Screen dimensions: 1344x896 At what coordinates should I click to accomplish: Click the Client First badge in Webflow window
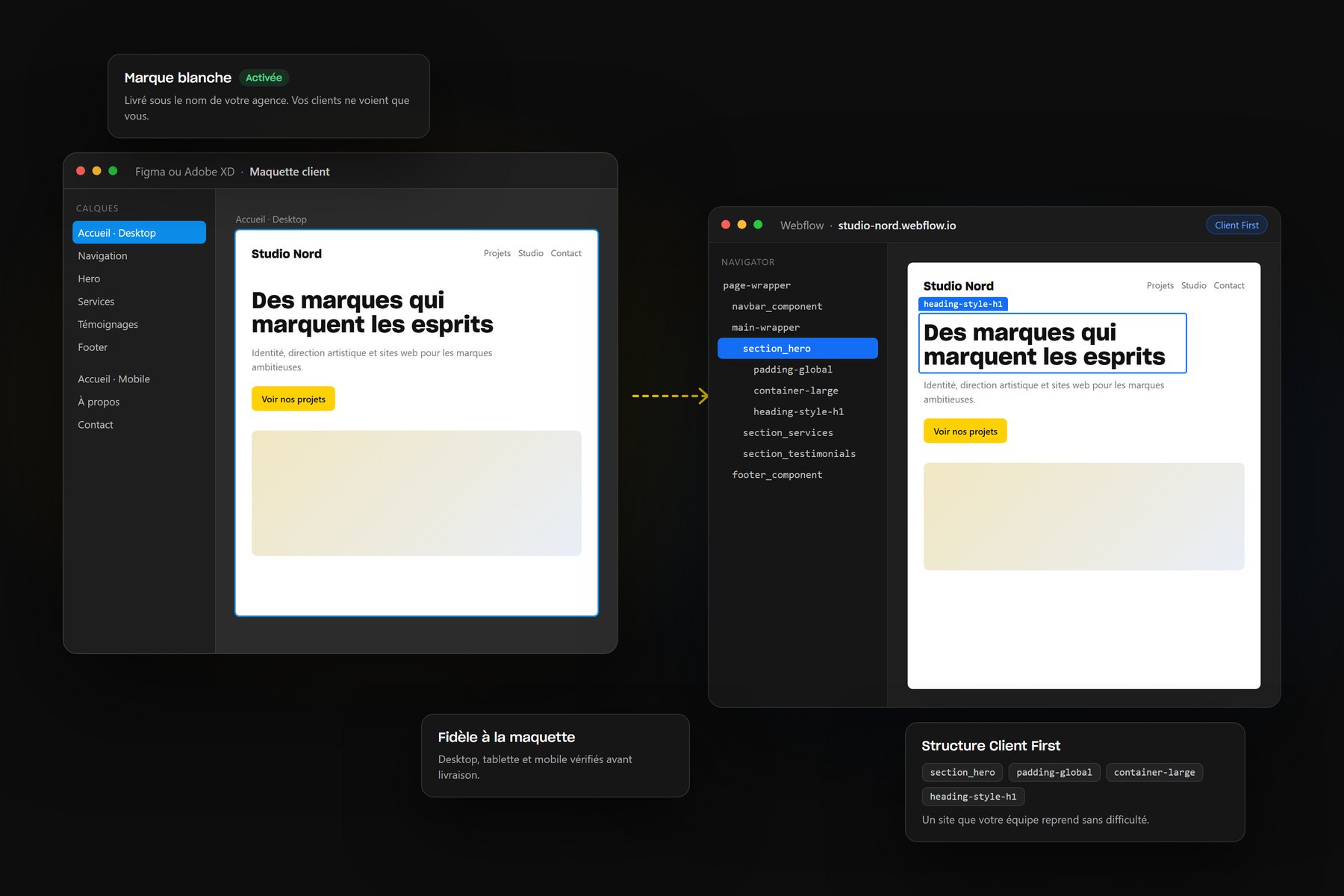click(x=1236, y=225)
